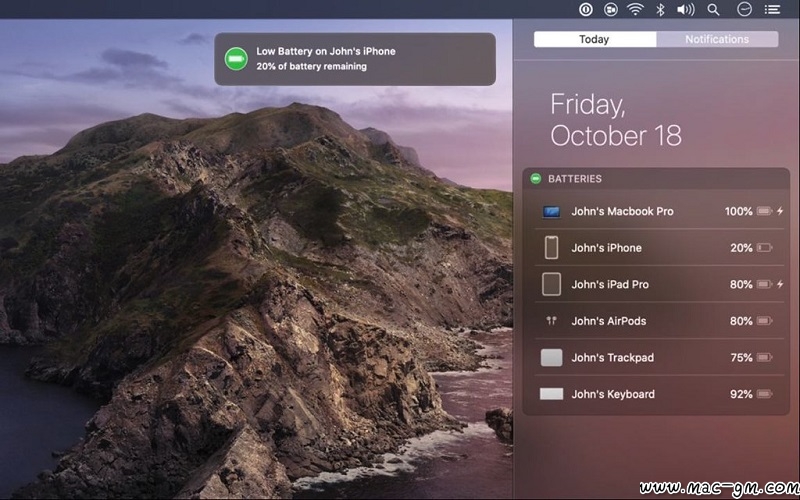Open the Bluetooth menu
The width and height of the screenshot is (800, 500).
(660, 9)
